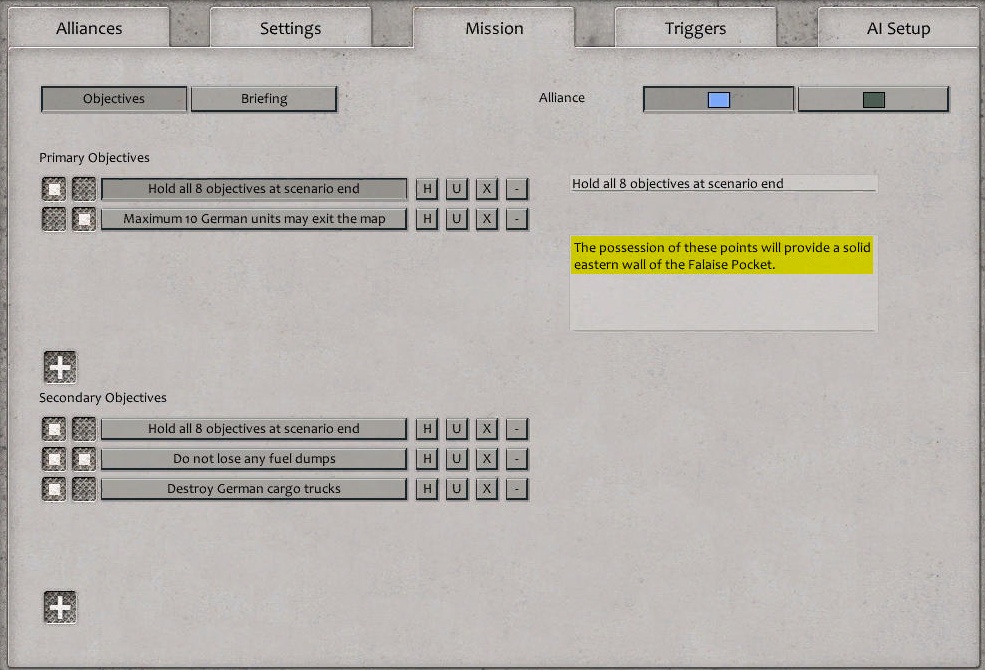Click the U button for 'Maximum 10 German units may exit the map'

[x=455, y=218]
